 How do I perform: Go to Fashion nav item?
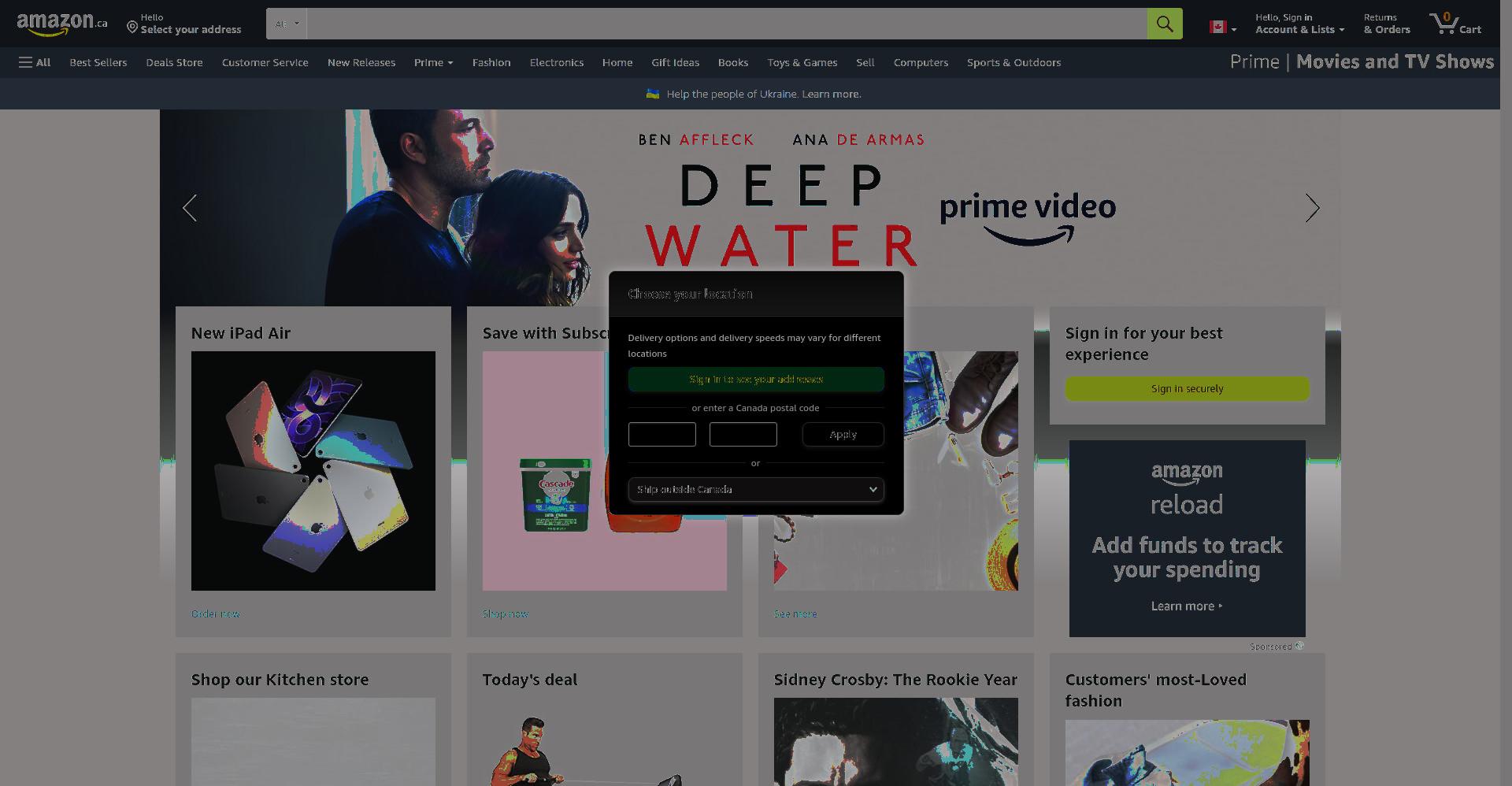(x=491, y=62)
